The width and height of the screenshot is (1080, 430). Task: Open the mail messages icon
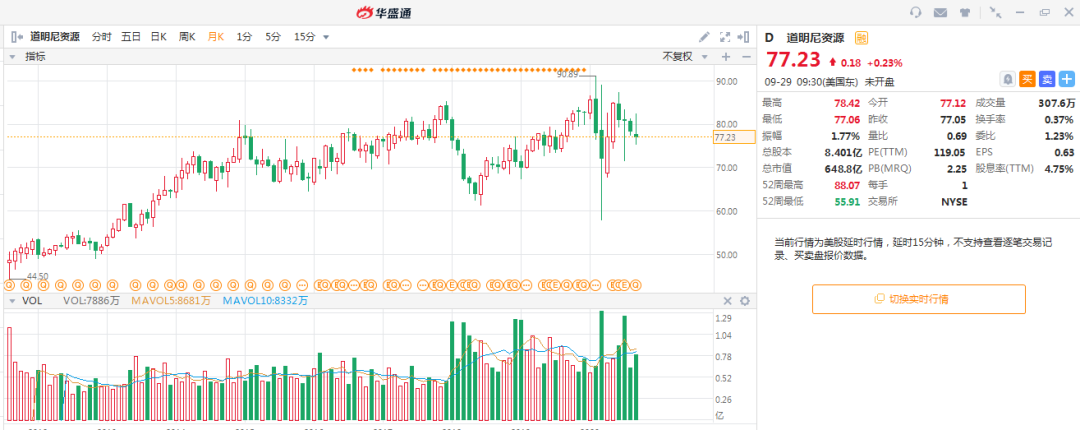pos(940,12)
